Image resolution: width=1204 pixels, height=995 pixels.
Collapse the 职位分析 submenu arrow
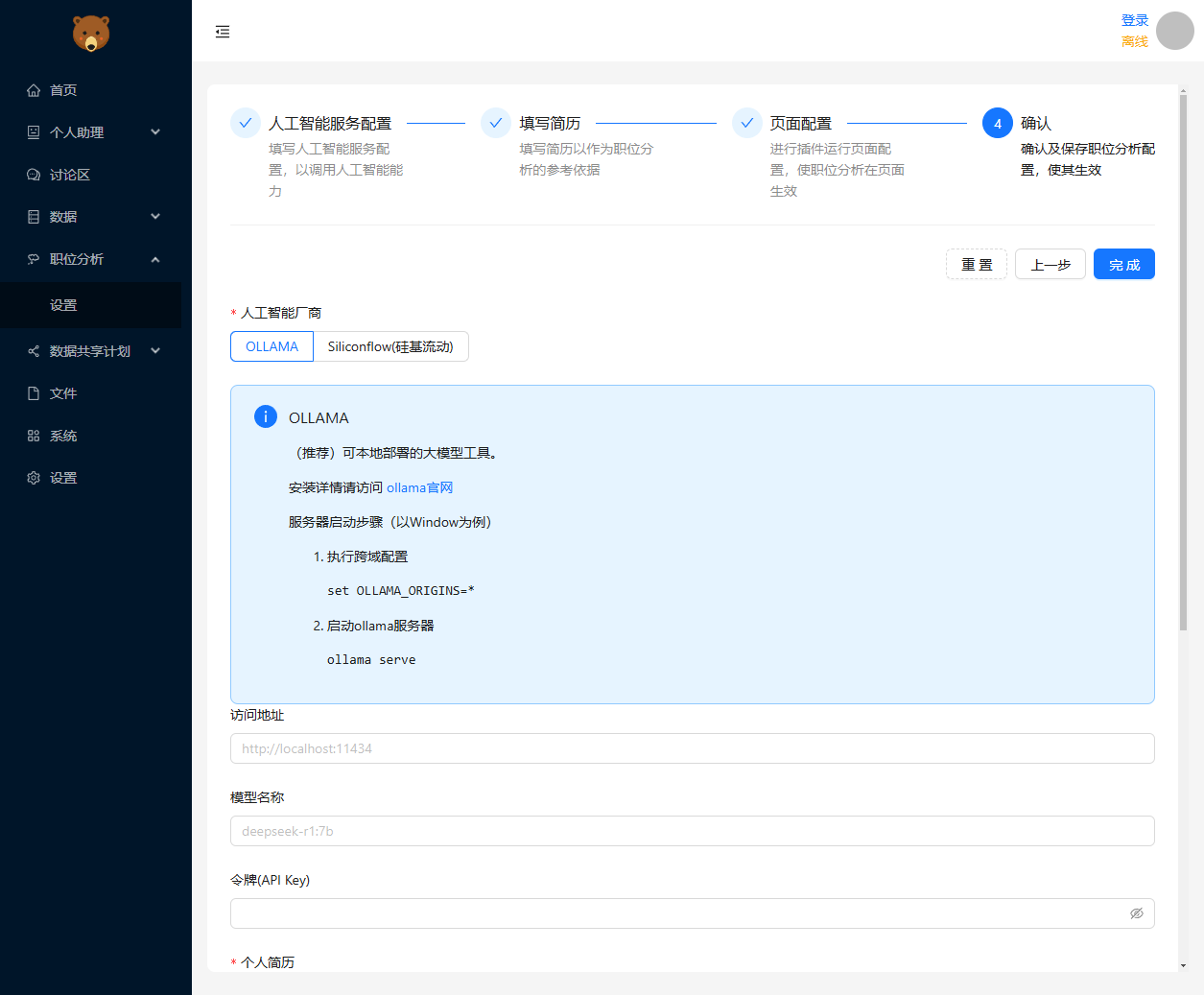pos(155,259)
